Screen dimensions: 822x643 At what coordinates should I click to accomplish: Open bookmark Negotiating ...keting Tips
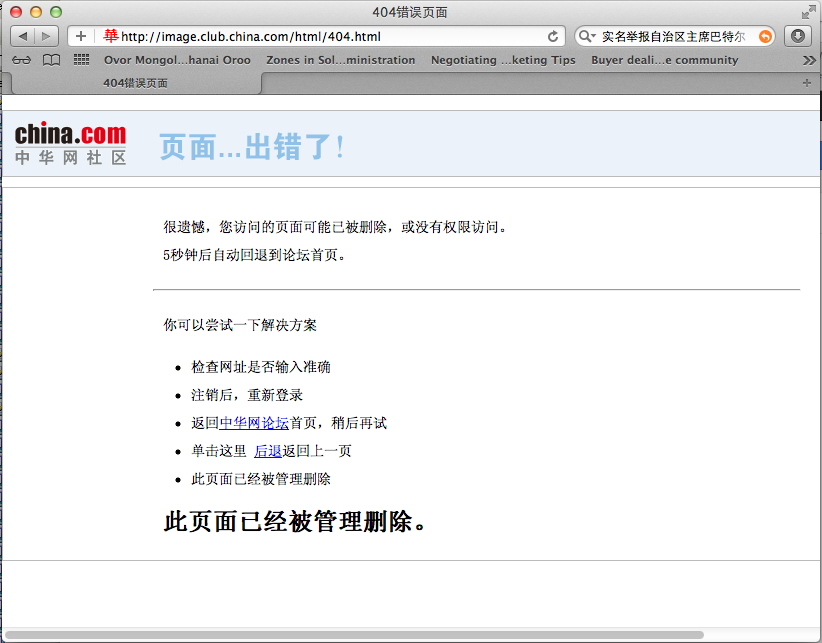coord(503,60)
